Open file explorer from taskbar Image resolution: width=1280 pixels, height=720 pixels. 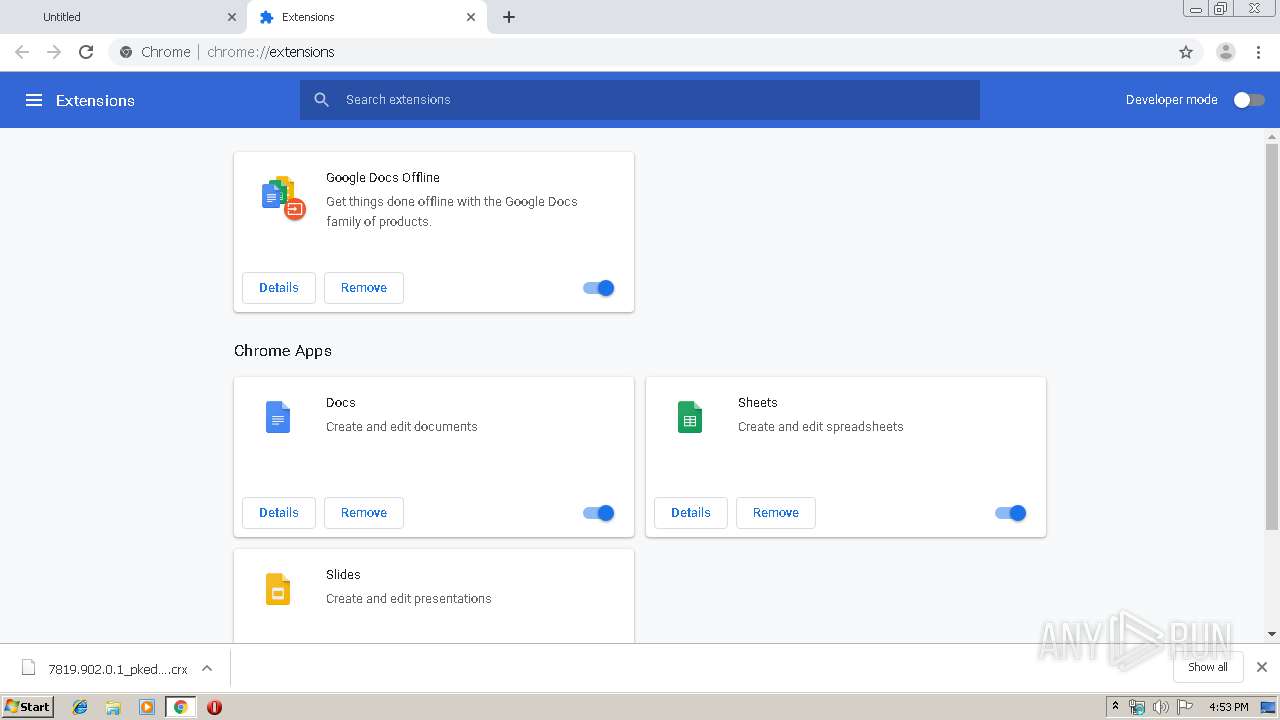[113, 707]
